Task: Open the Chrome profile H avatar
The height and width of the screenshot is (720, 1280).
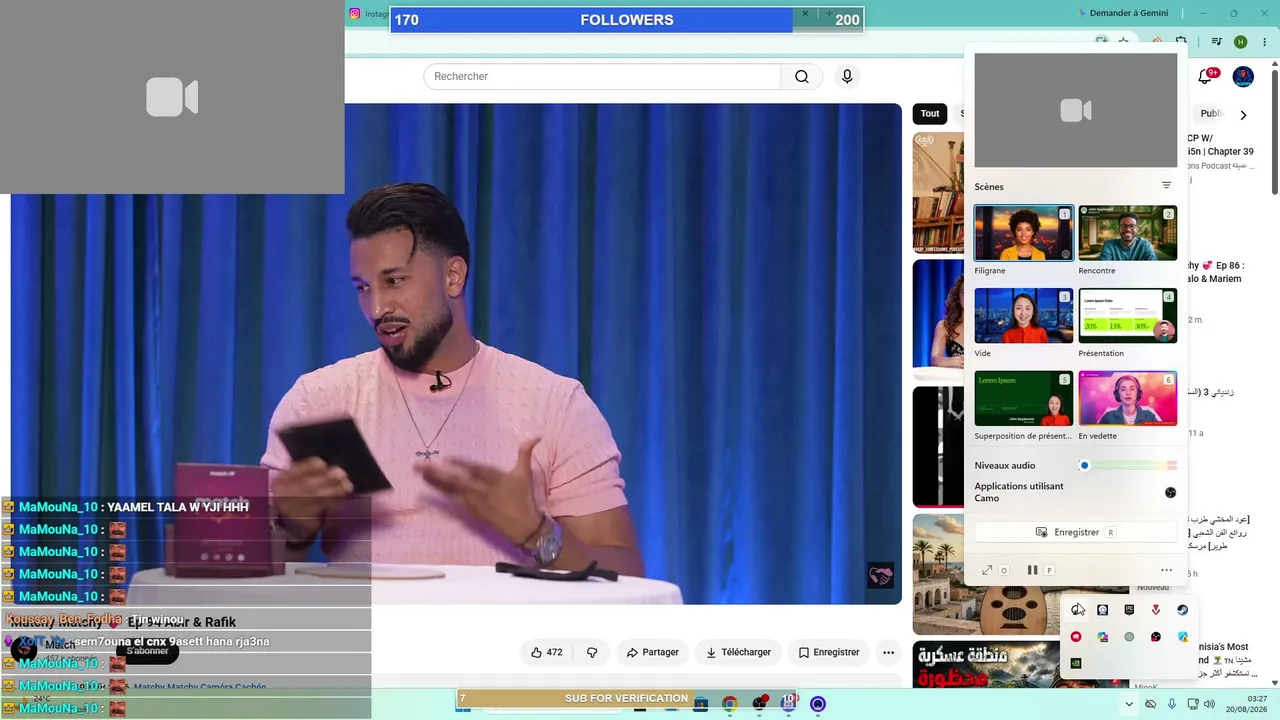Action: pos(1240,42)
